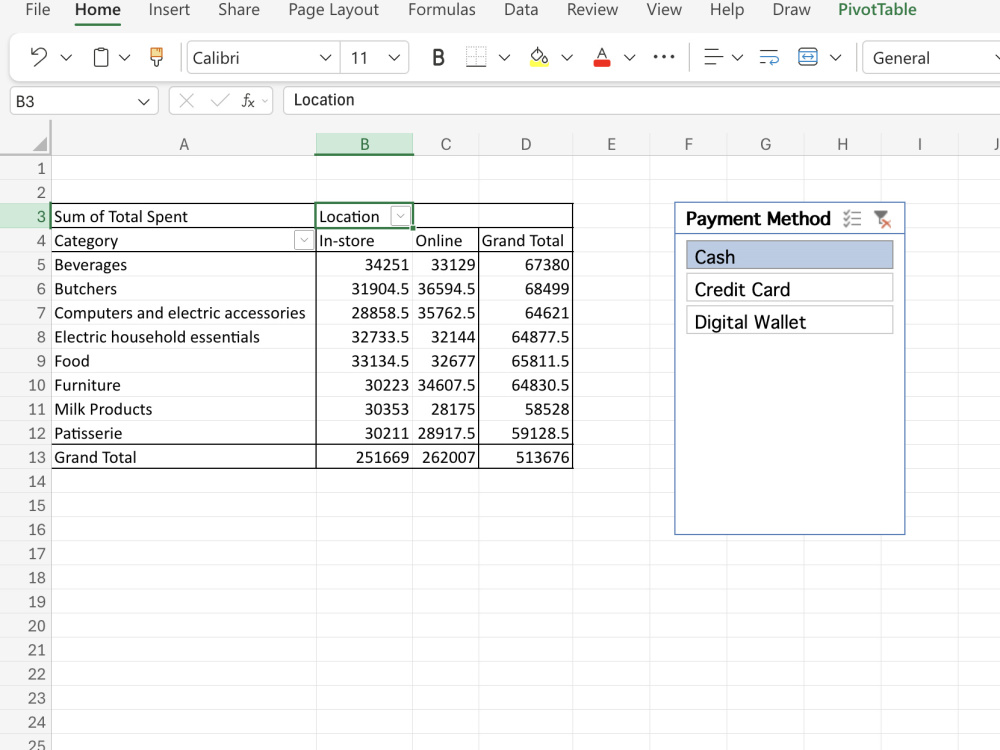The image size is (1000, 750).
Task: Expand the Paste options arrow
Action: 125,58
